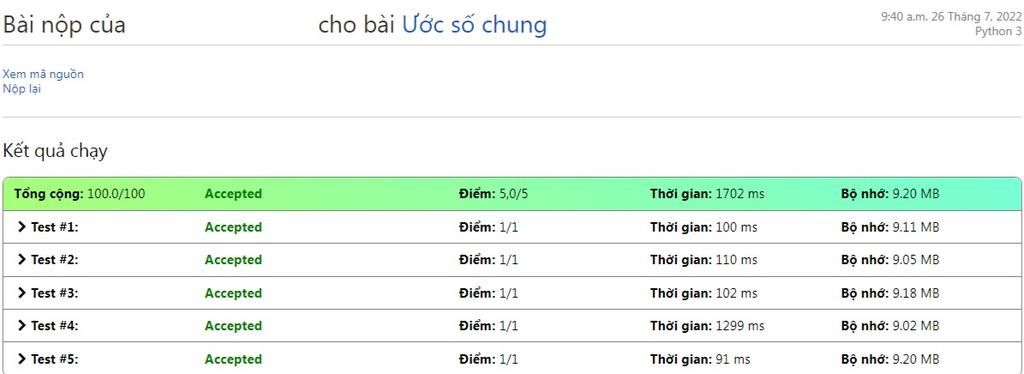Click the Điểm 5,0/5 total score
The width and height of the screenshot is (1024, 374).
(494, 194)
